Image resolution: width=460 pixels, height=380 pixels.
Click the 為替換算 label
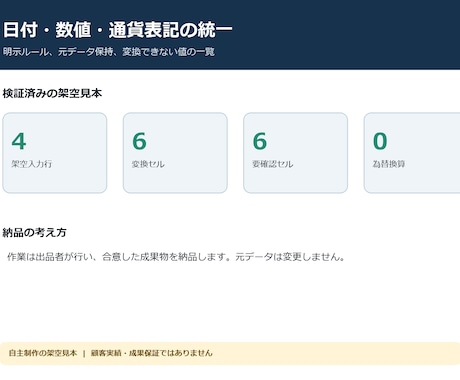point(389,164)
